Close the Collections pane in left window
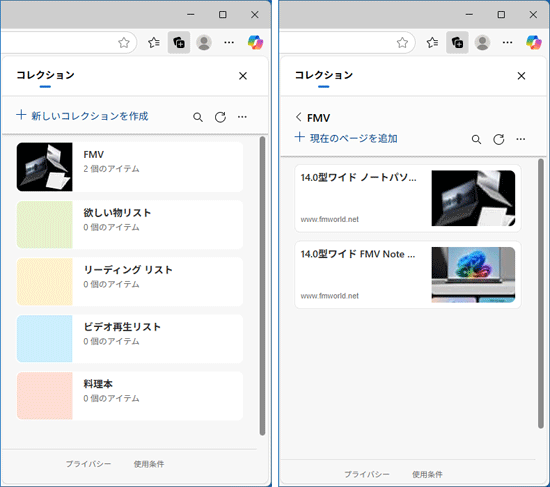The width and height of the screenshot is (550, 487). 243,76
